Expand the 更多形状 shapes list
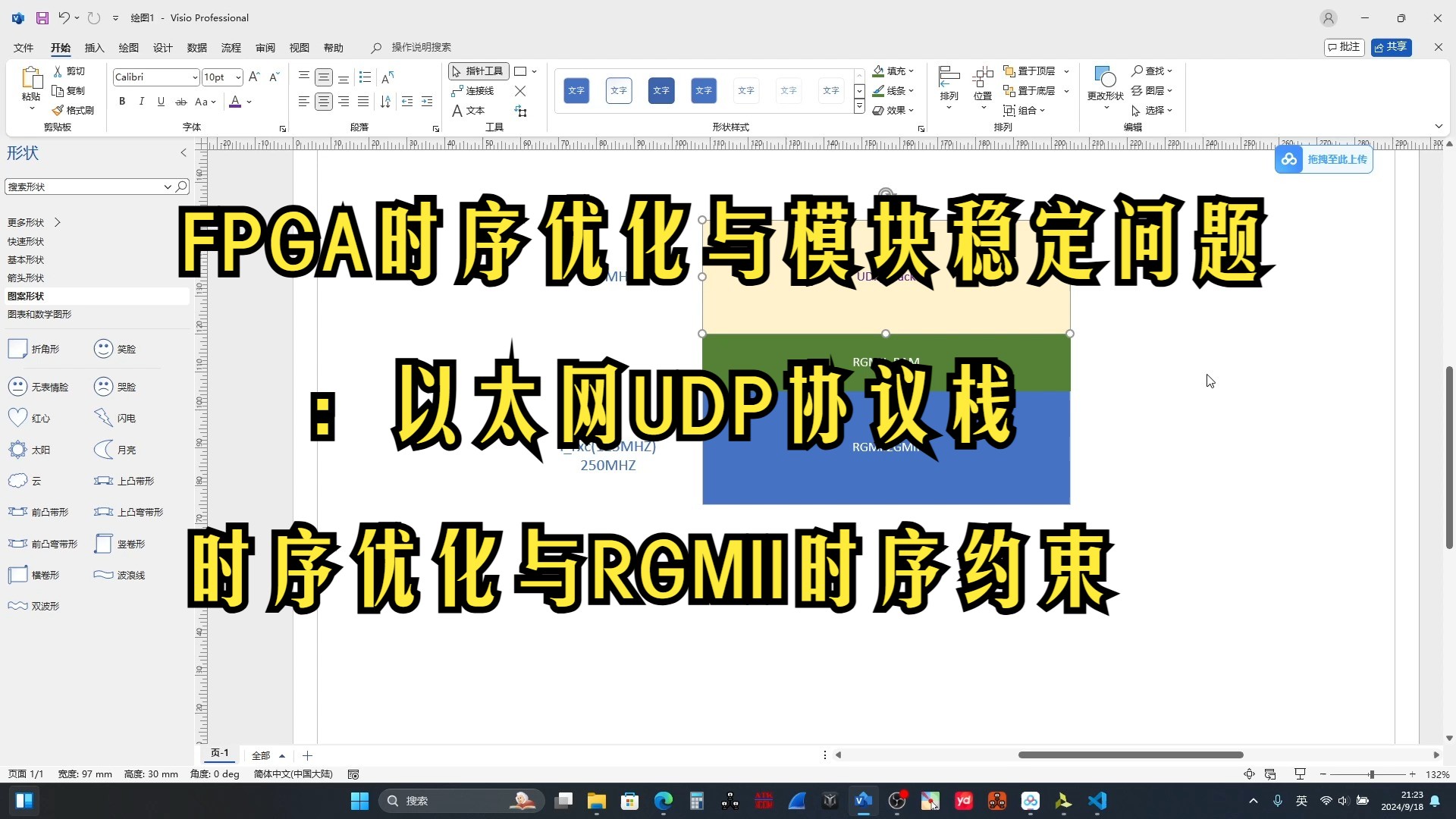Screen dimensions: 1456x819 (x=32, y=221)
